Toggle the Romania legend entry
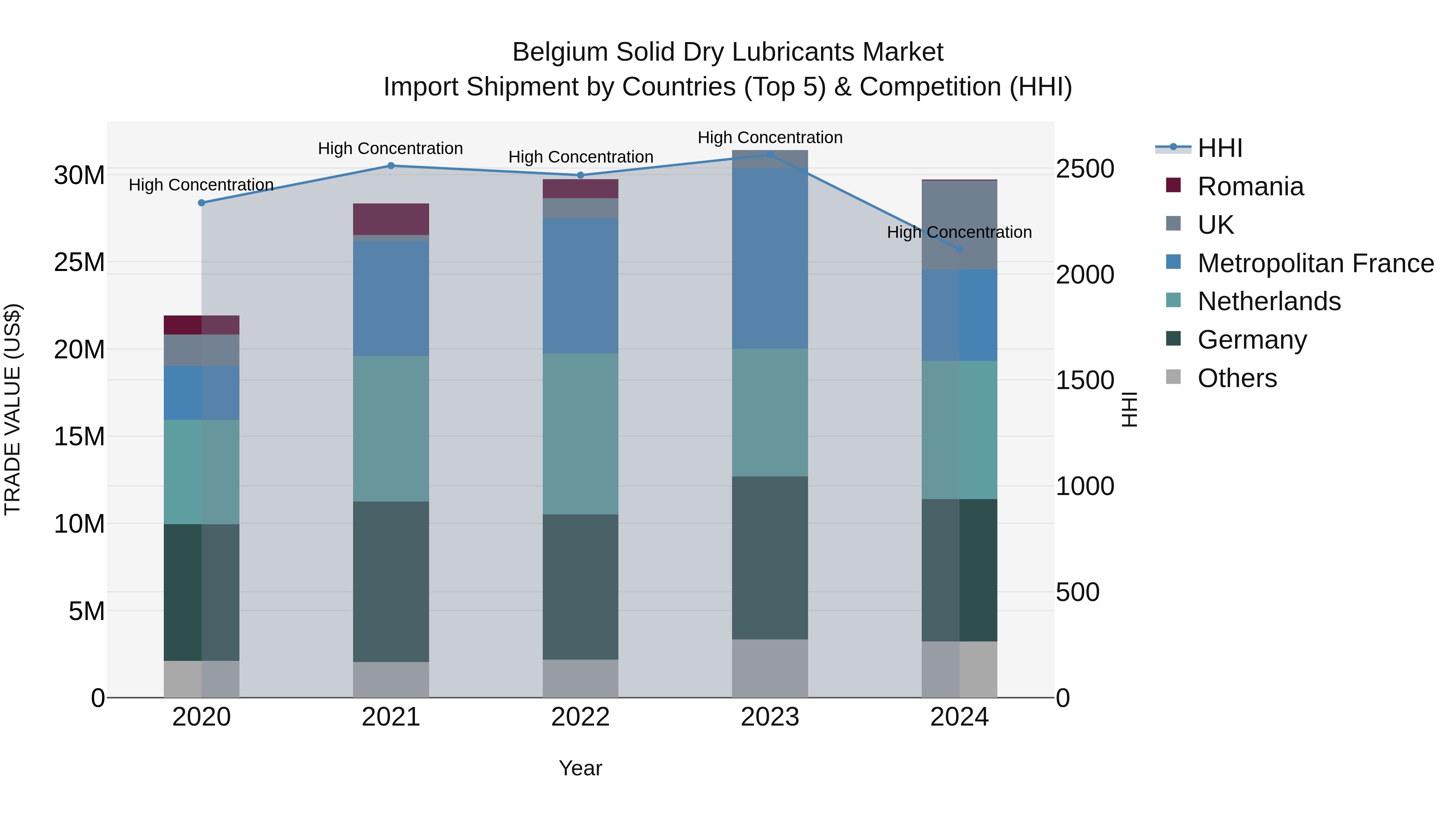This screenshot has width=1456, height=819. coord(1235,186)
